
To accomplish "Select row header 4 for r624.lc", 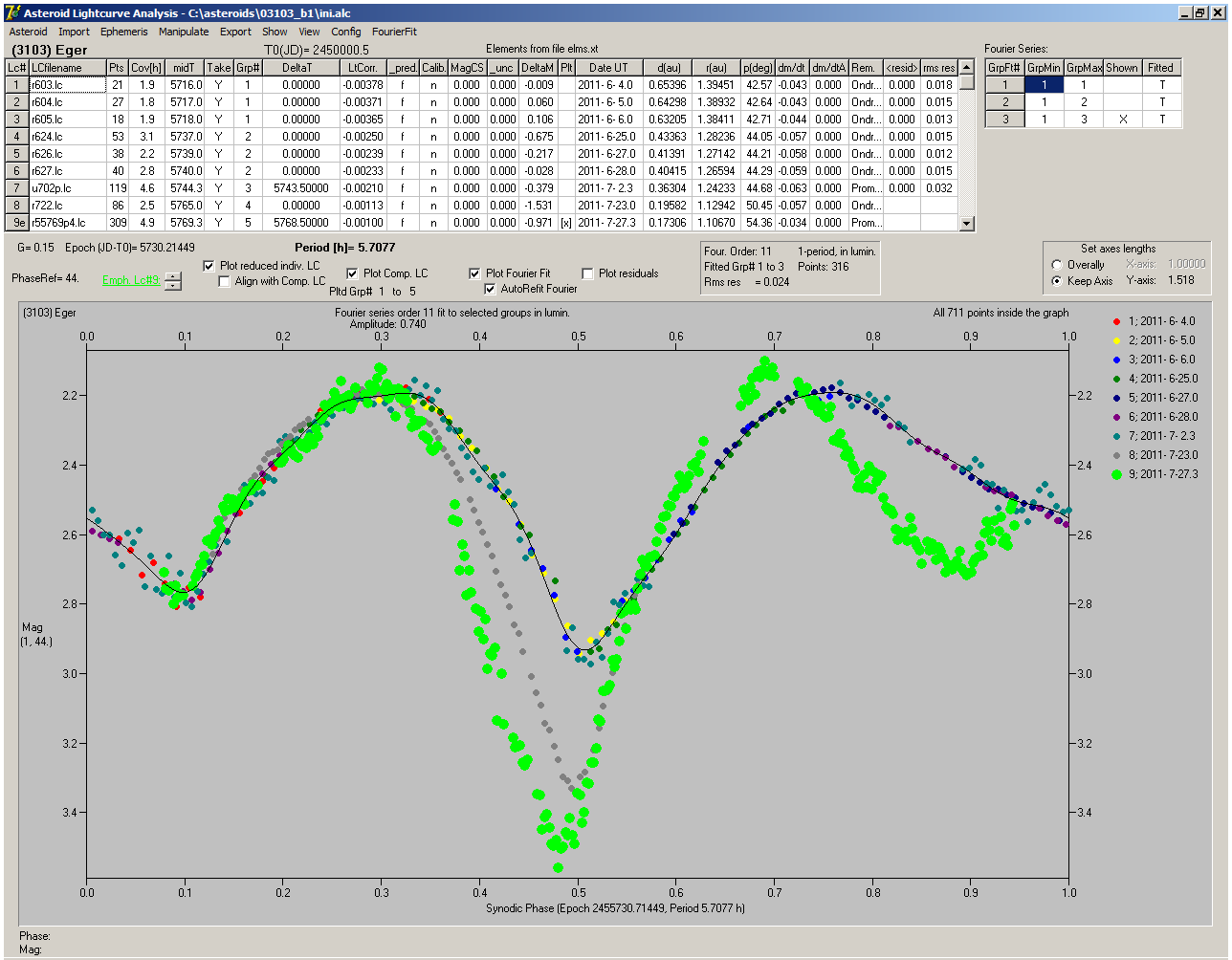I will (17, 137).
